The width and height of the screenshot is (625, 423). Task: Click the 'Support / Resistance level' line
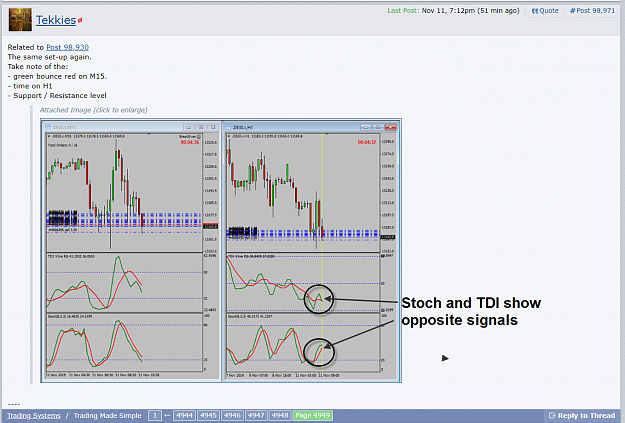tap(57, 96)
